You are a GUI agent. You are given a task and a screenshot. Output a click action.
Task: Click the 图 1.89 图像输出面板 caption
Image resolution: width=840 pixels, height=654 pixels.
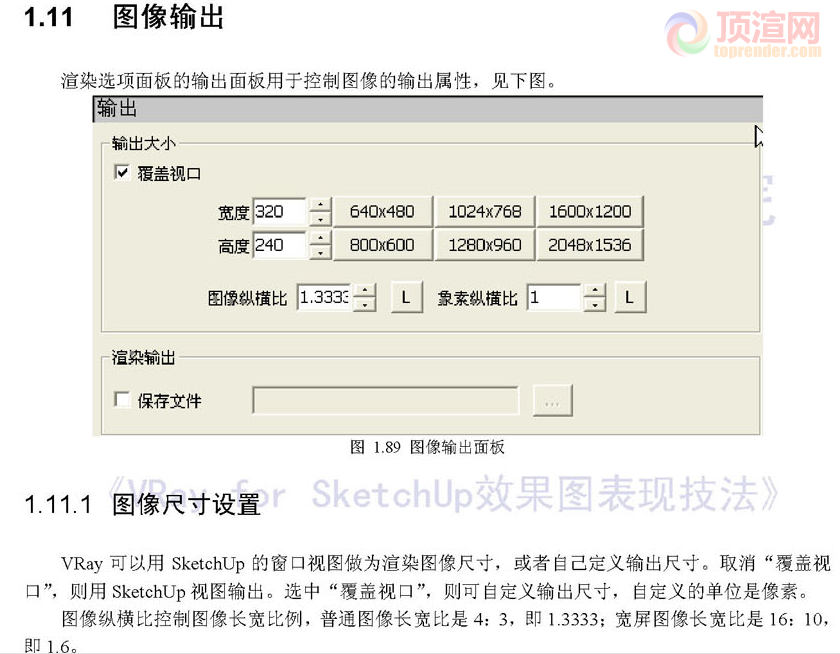[428, 447]
